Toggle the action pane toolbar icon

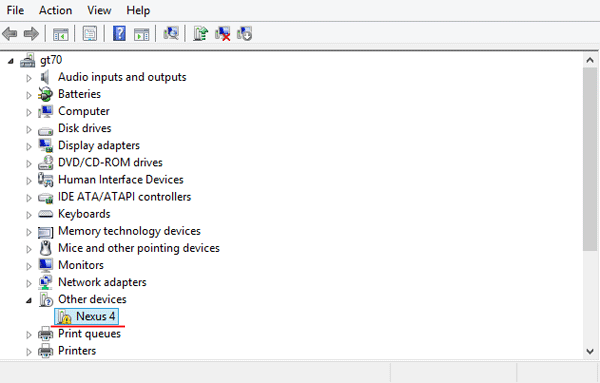pos(142,34)
